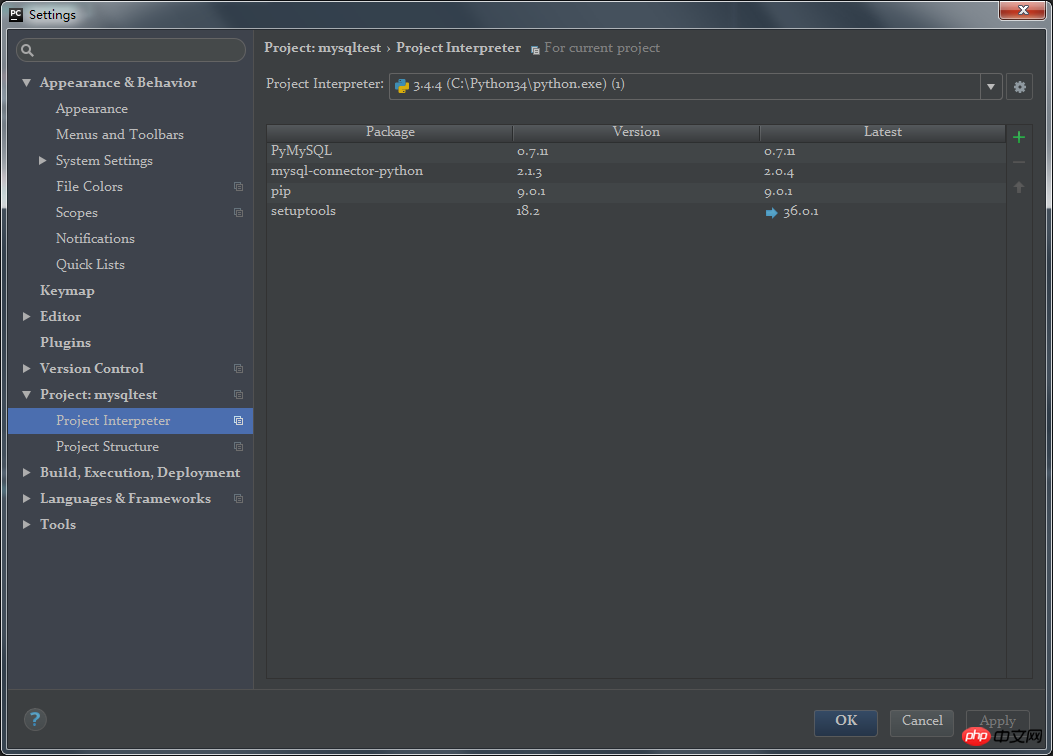Sort by the Version column header
Image resolution: width=1053 pixels, height=756 pixels.
636,132
